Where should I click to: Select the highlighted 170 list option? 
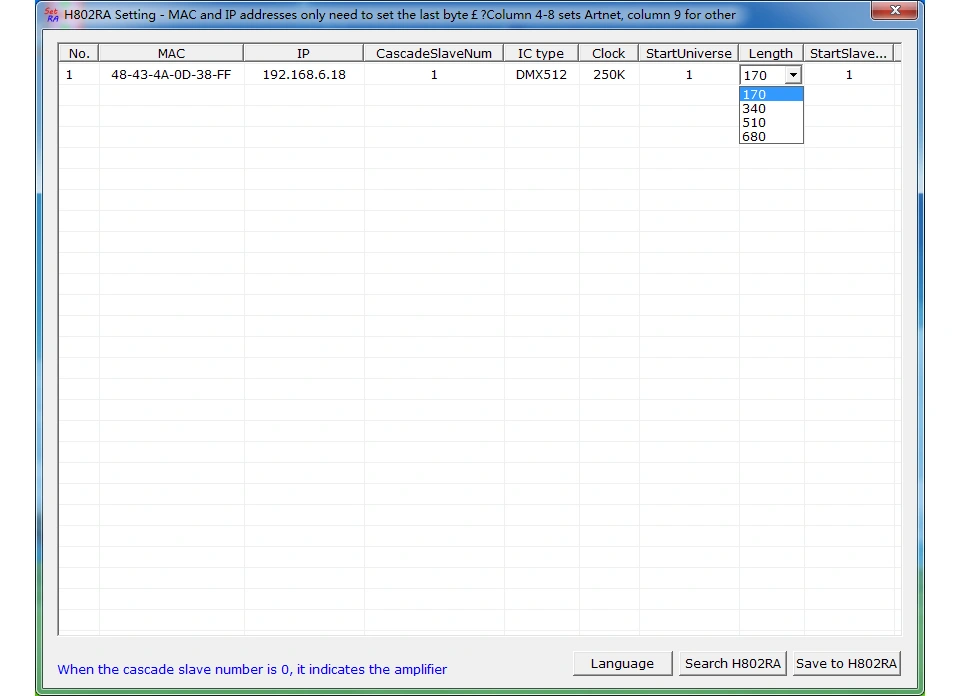click(x=771, y=94)
